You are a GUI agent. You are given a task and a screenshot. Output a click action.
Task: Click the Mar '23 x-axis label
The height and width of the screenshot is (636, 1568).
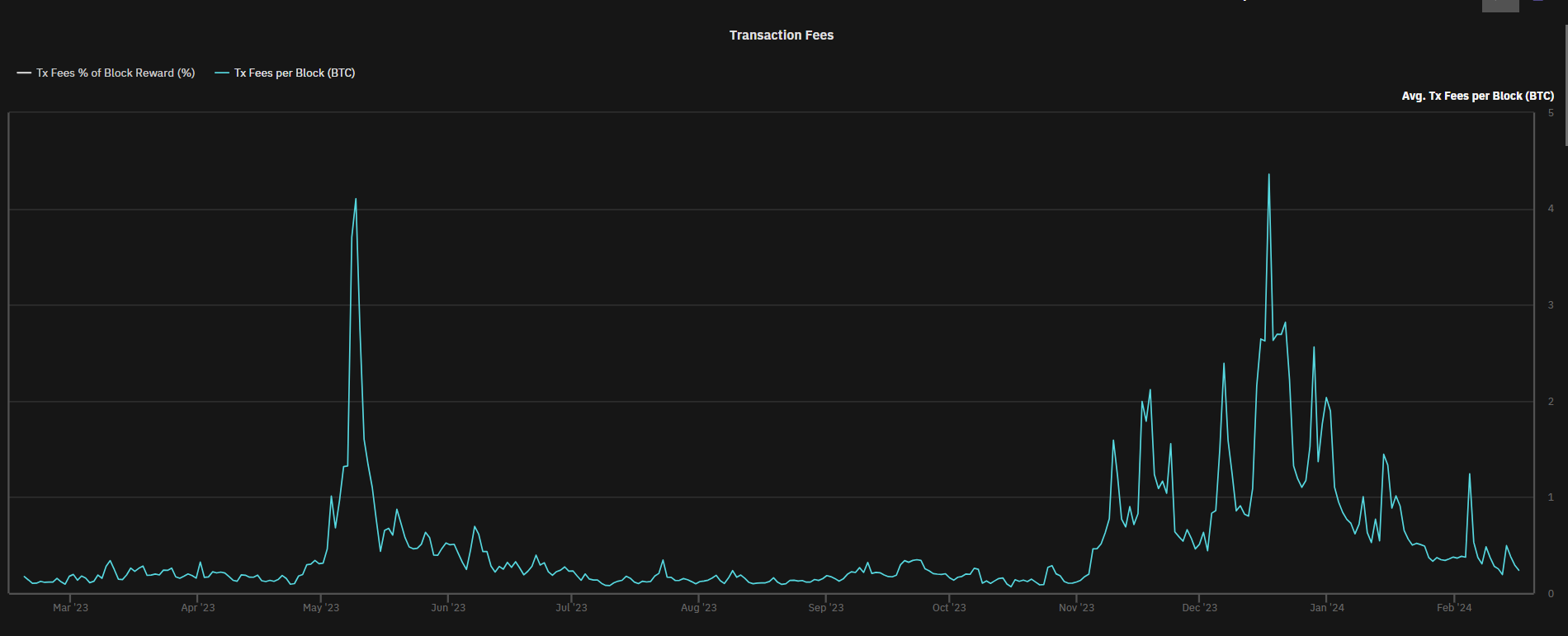click(x=70, y=608)
